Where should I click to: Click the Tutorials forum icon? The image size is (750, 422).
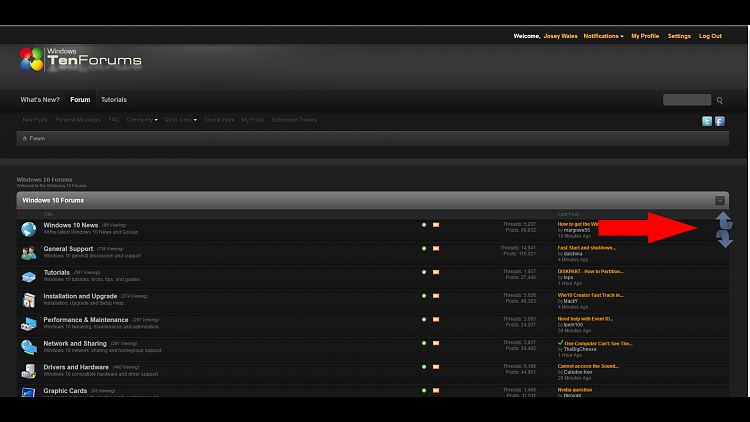(28, 277)
